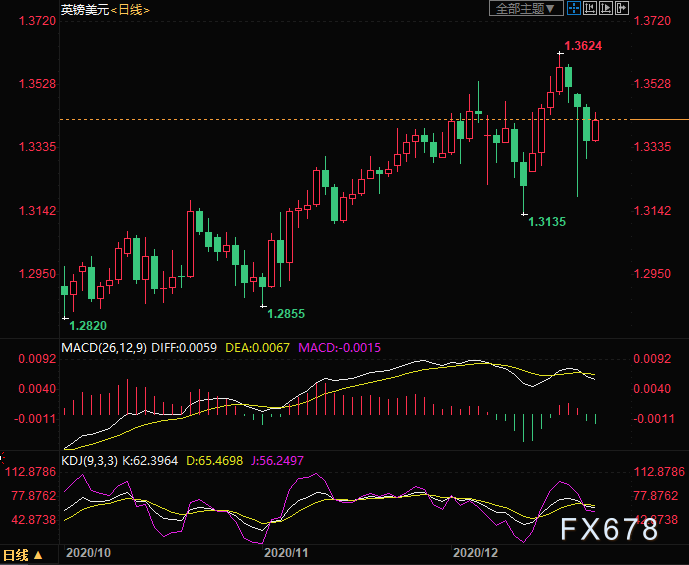Open the 全部主题 theme dropdown
Screen dimensions: 689x565
tap(526, 8)
